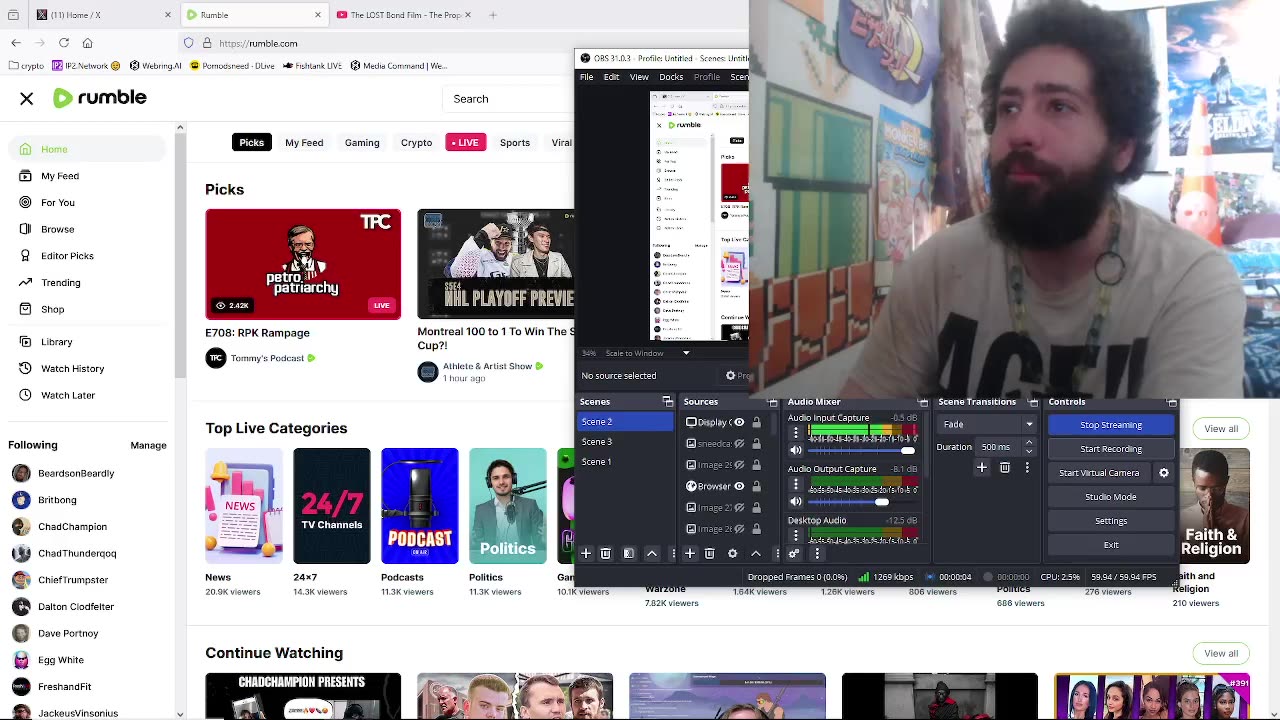Screen dimensions: 1280x720
Task: Open scene filters icon in the Scenes toolbar
Action: click(629, 553)
